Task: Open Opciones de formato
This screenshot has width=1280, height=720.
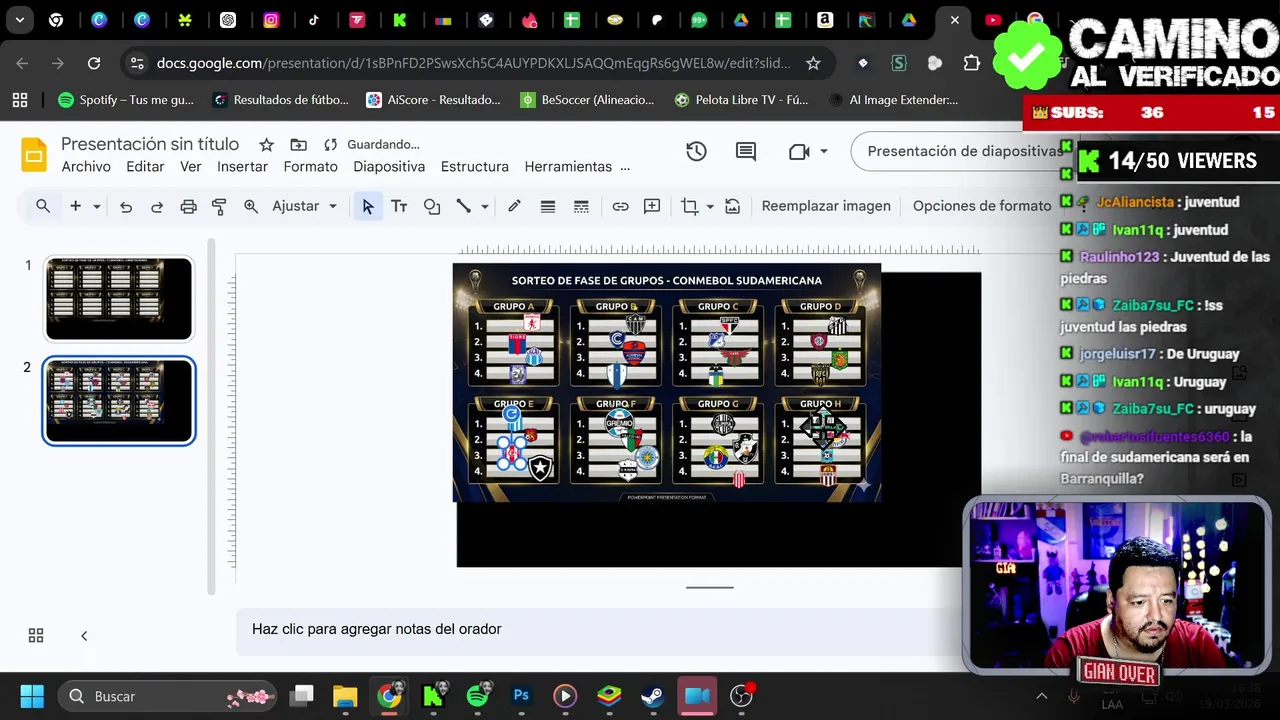Action: [x=982, y=206]
